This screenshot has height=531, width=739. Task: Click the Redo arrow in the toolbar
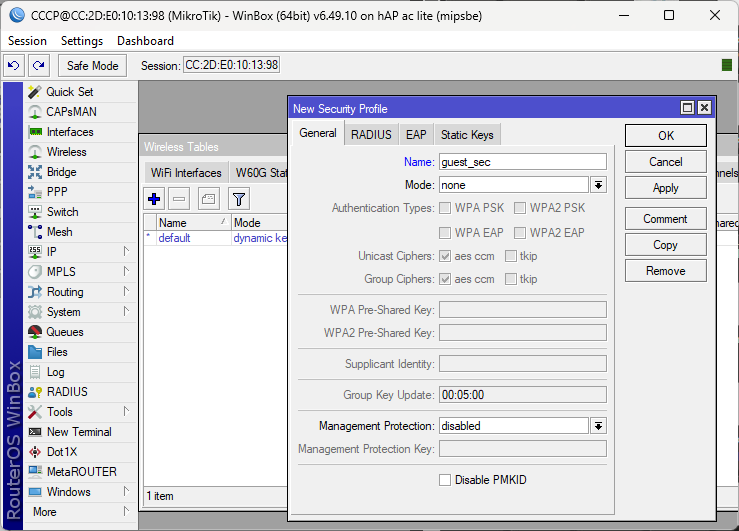pos(39,65)
